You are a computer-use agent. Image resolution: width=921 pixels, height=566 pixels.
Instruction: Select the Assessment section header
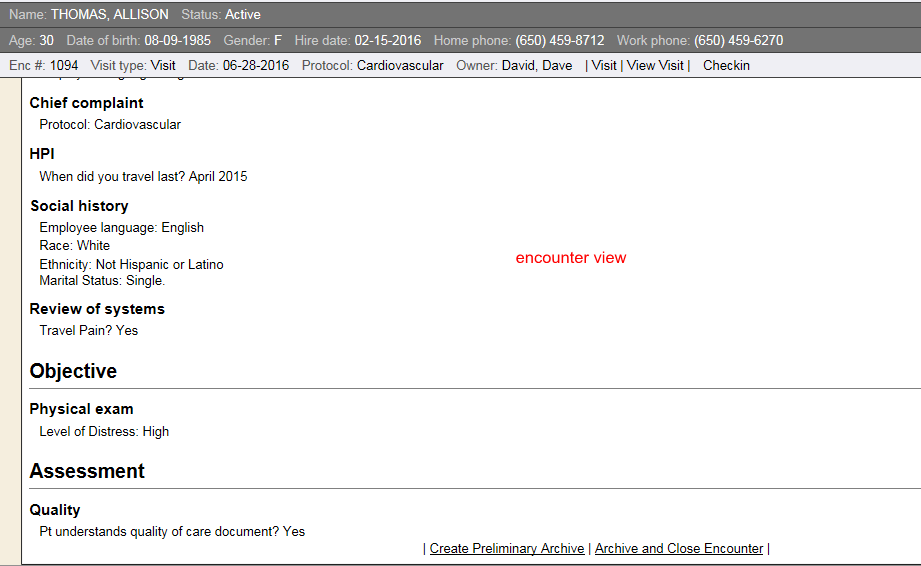coord(87,471)
